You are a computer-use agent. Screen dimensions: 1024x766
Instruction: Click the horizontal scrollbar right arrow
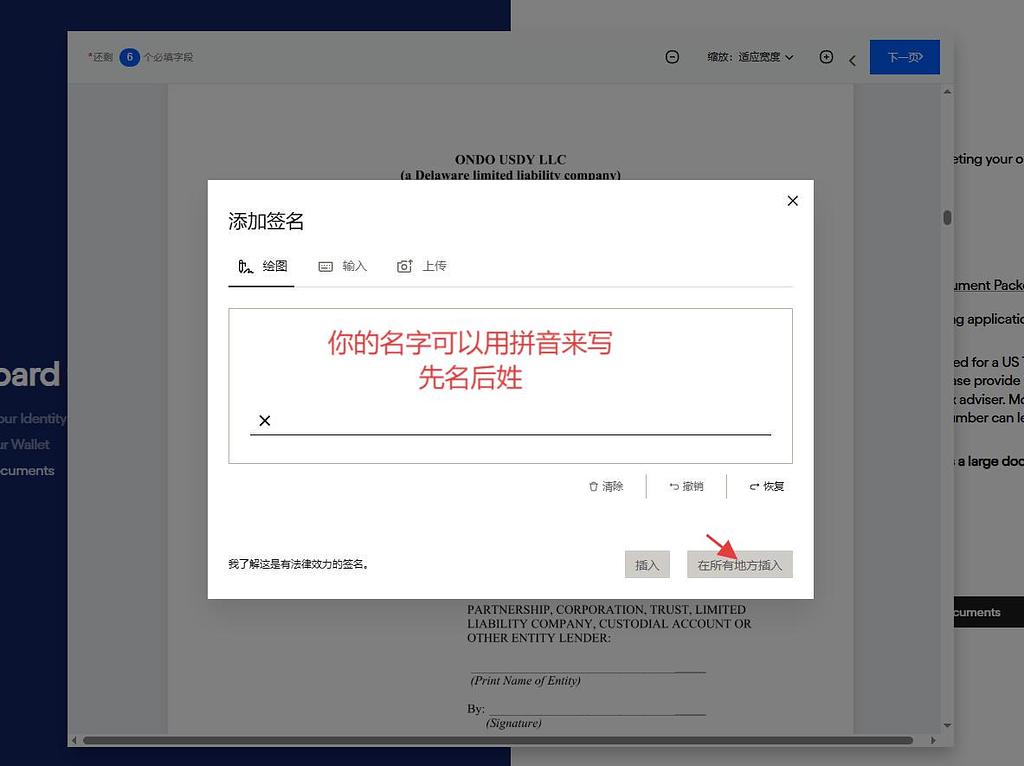tap(932, 740)
